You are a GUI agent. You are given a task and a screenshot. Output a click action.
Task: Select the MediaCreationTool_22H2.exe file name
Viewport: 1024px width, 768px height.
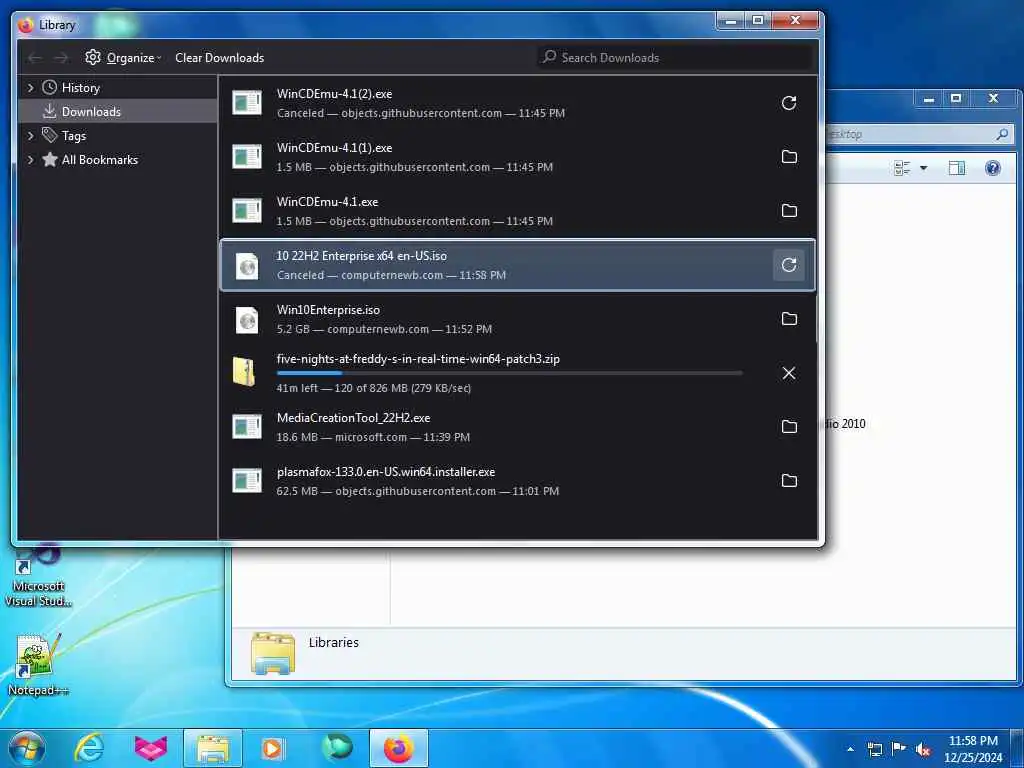[353, 418]
